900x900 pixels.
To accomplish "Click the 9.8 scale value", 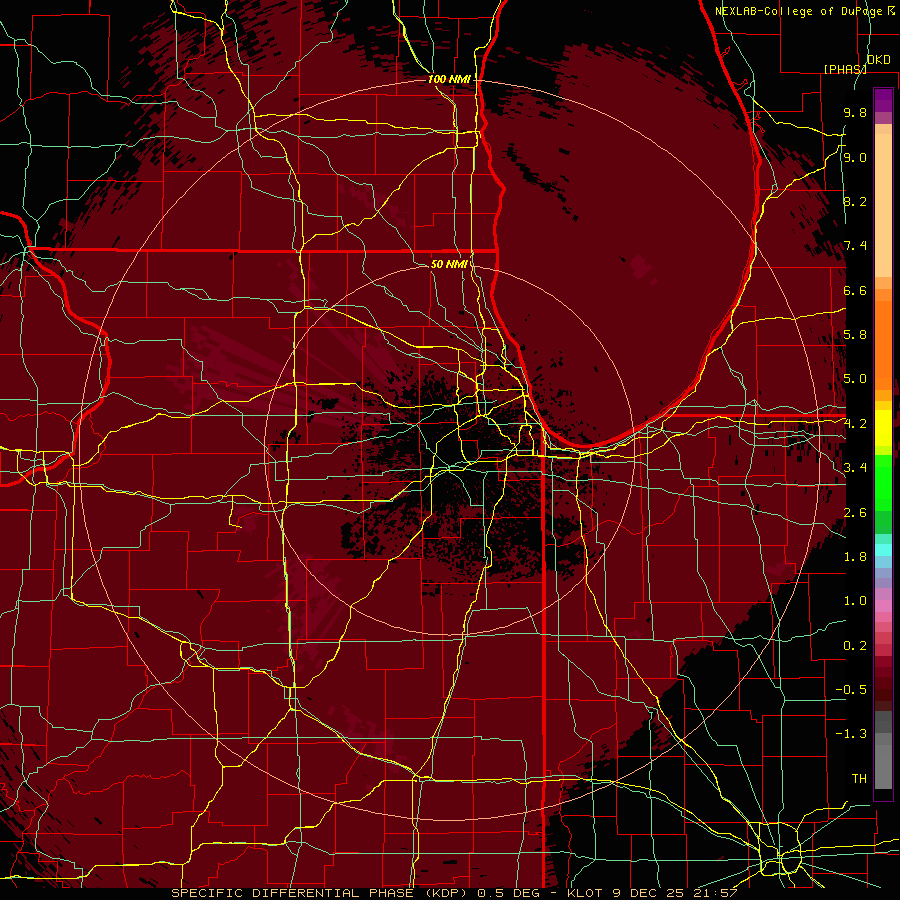I will click(855, 113).
